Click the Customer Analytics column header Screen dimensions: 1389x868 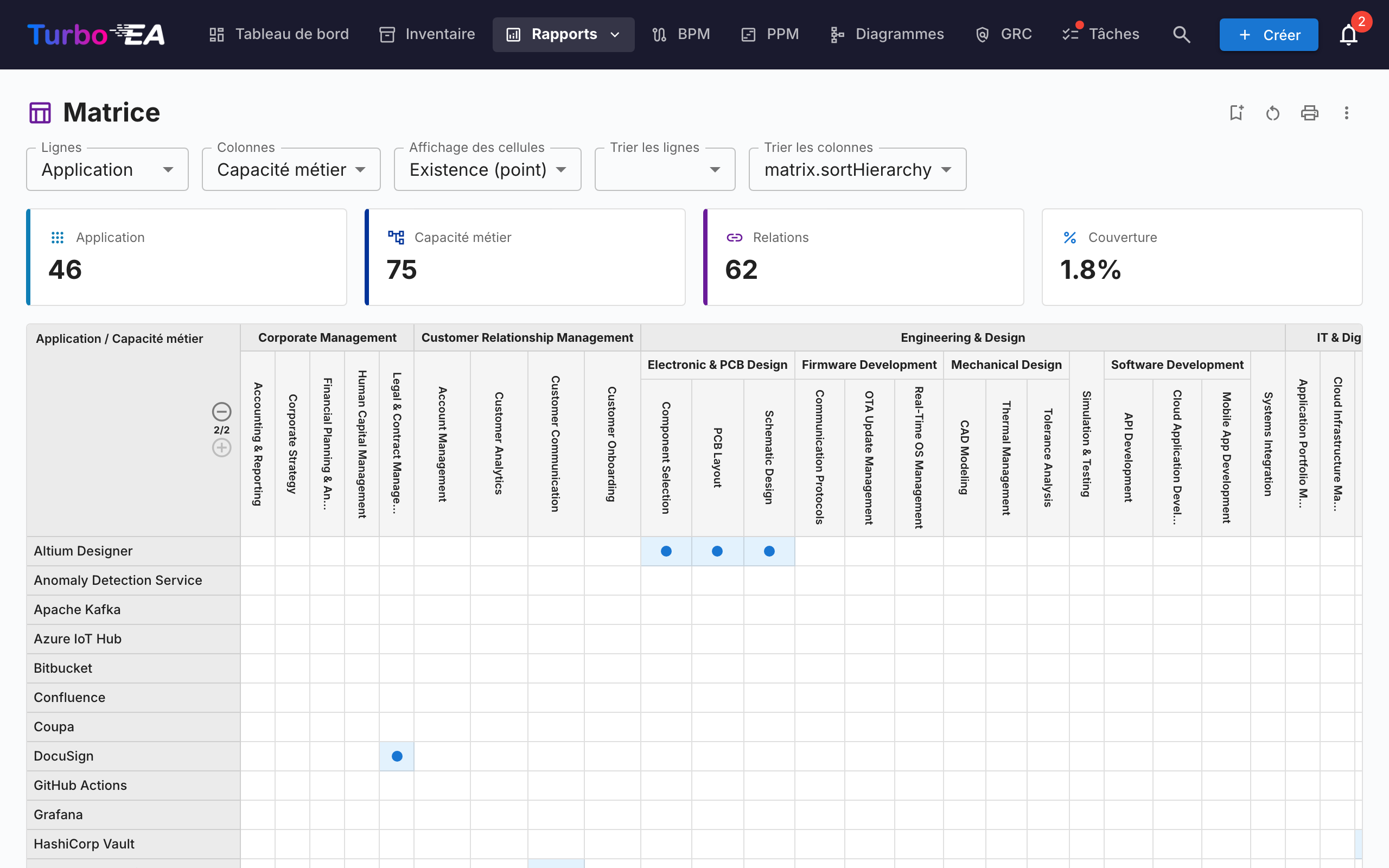tap(499, 444)
